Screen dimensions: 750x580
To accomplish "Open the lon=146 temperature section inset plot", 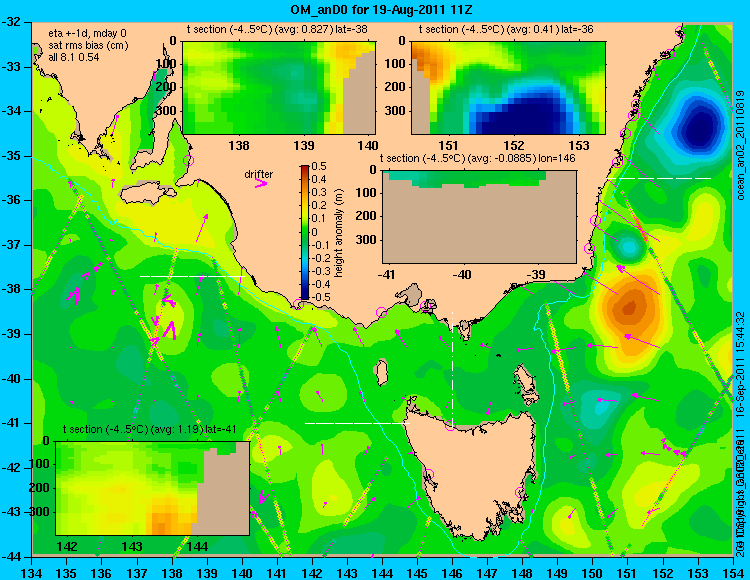I will (479, 216).
